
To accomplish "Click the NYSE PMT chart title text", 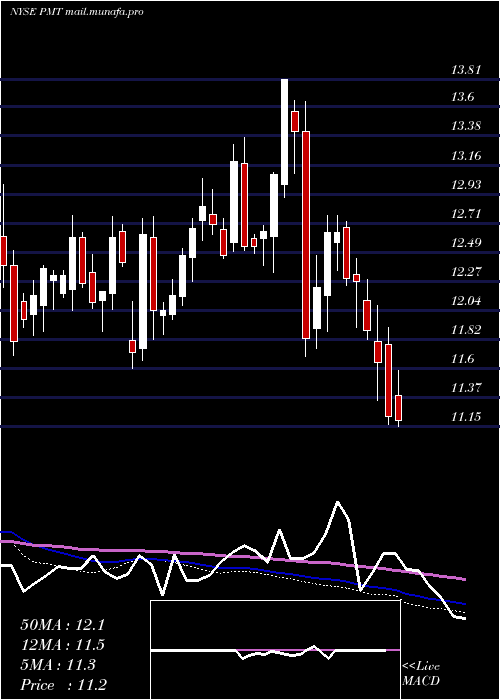I will (77, 12).
